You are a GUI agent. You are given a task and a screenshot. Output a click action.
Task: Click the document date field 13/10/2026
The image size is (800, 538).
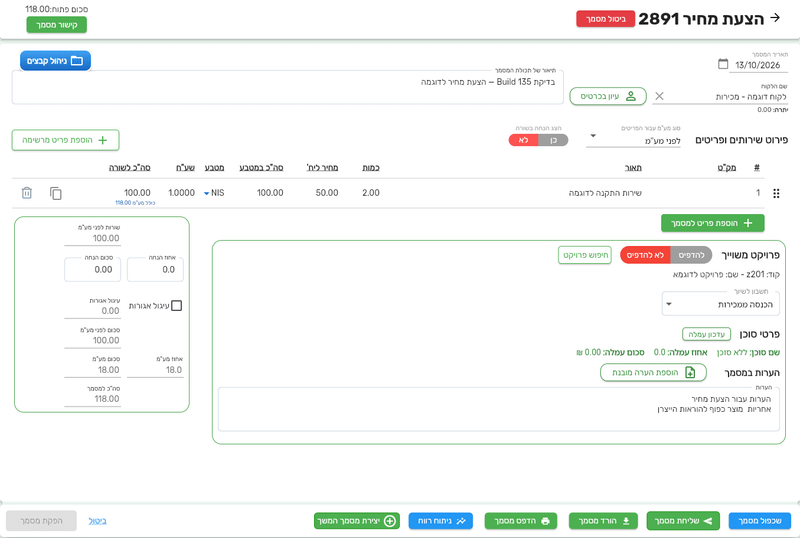coord(758,65)
